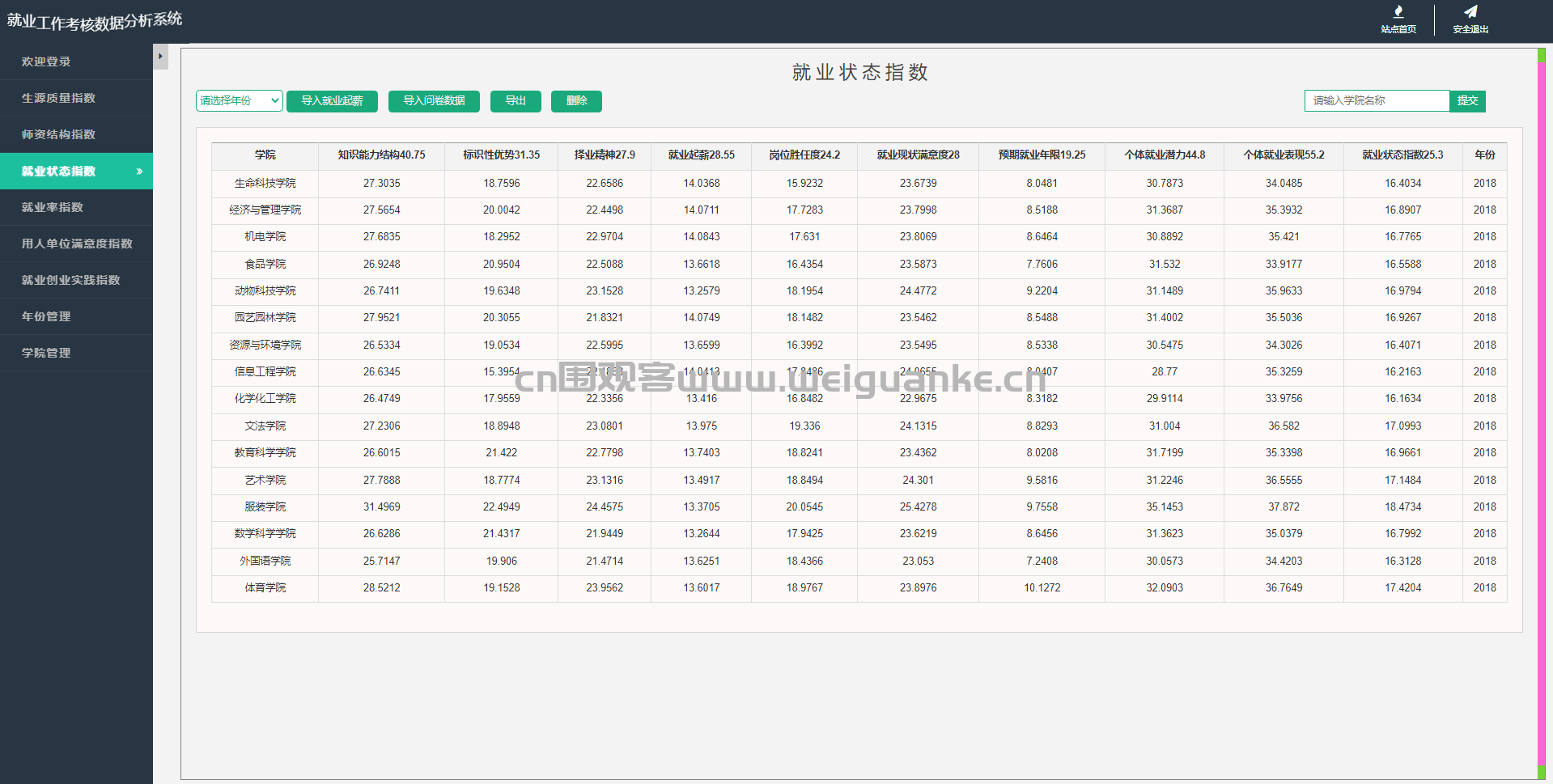Image resolution: width=1553 pixels, height=784 pixels.
Task: Click the 导入就业起薪 button
Action: click(x=332, y=101)
